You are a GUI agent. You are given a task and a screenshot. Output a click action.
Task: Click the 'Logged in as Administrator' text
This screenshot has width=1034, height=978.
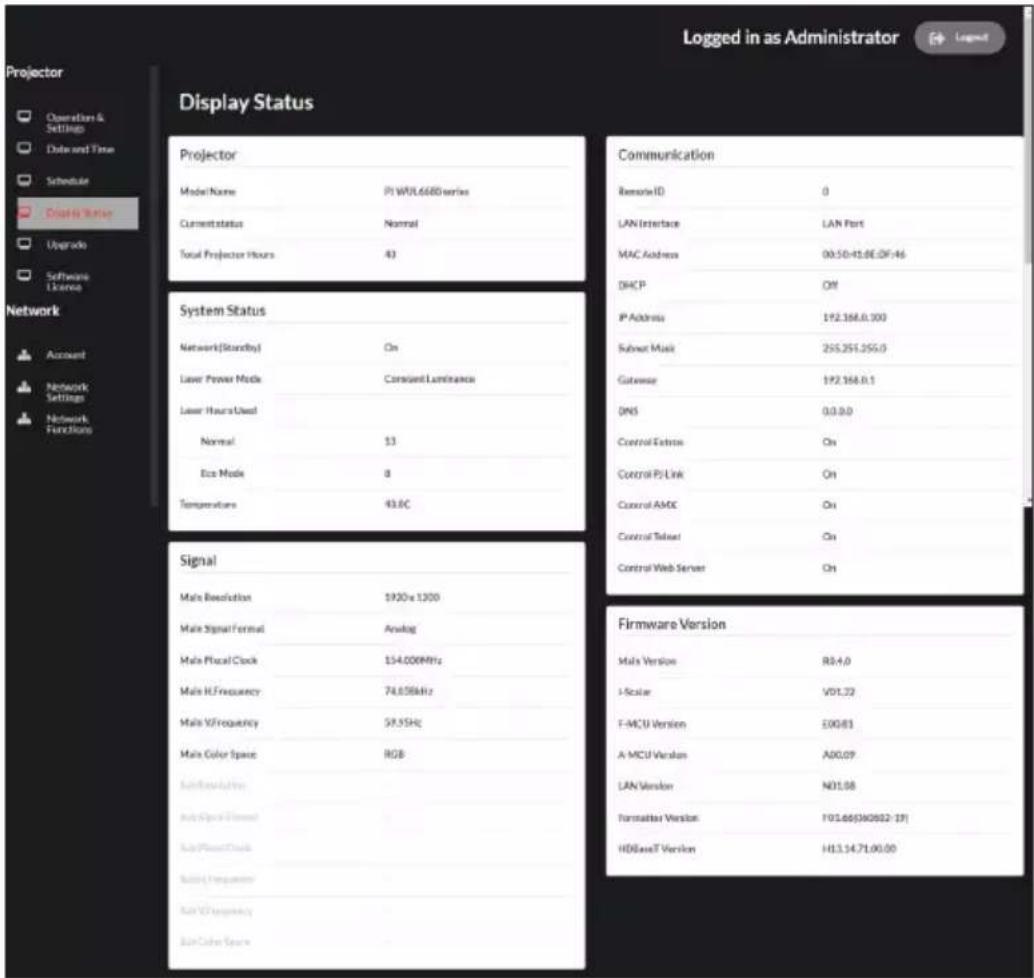[x=791, y=38]
